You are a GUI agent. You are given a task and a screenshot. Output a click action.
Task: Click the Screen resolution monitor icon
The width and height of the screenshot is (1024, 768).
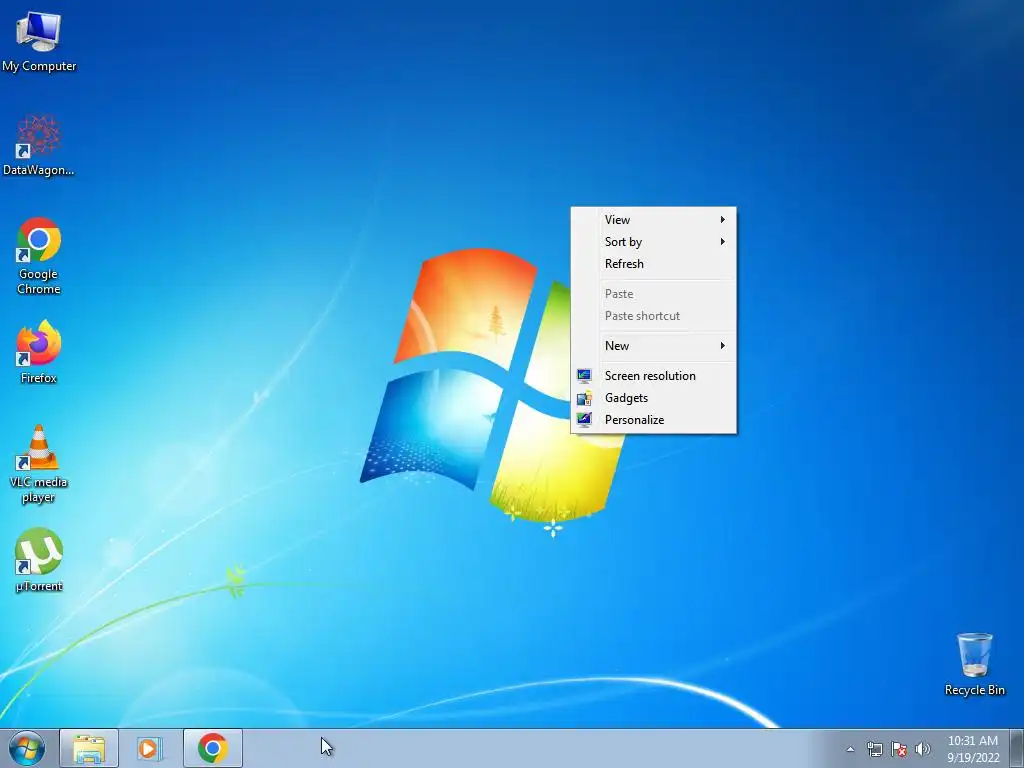[584, 376]
